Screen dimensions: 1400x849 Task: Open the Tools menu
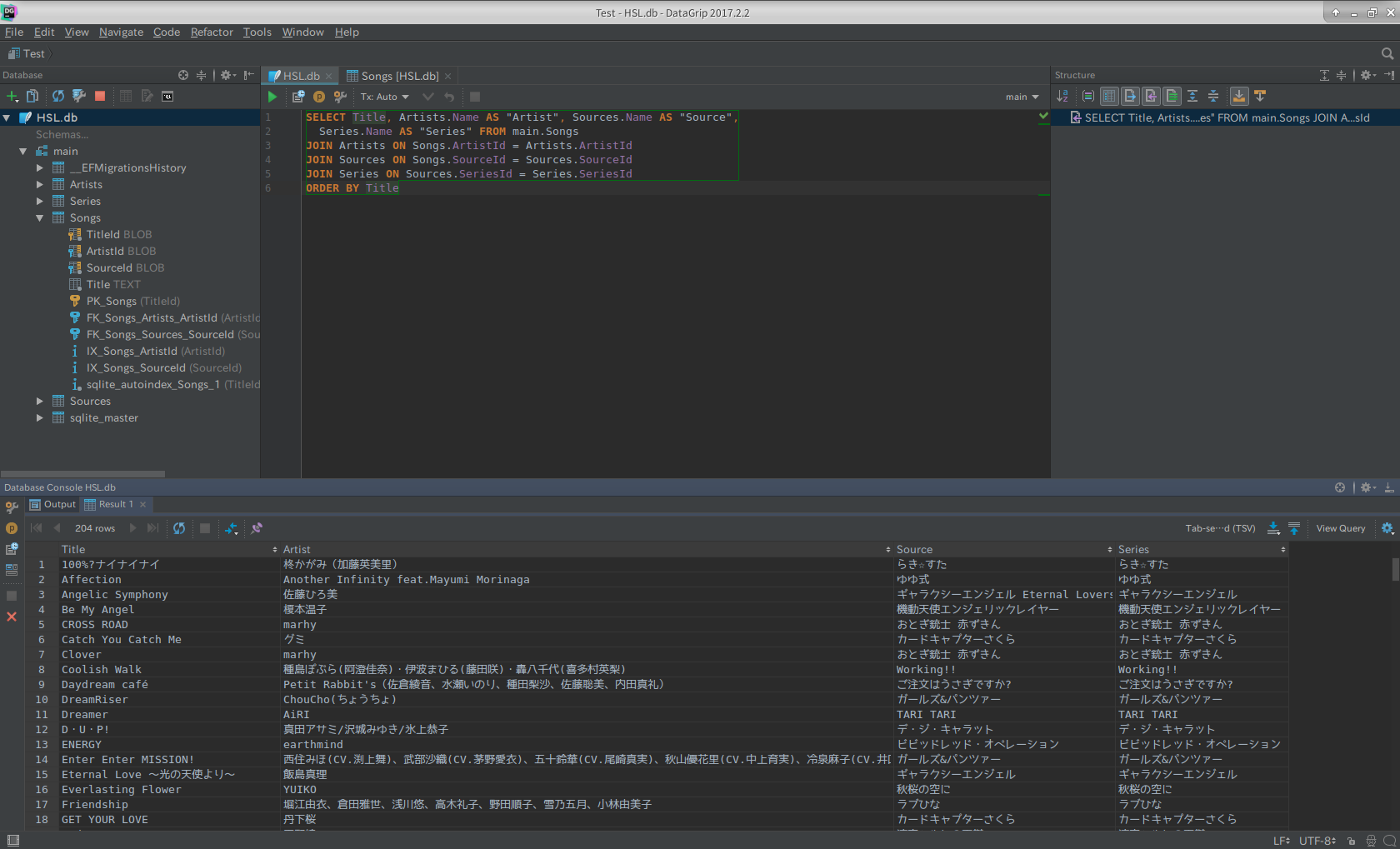click(257, 32)
